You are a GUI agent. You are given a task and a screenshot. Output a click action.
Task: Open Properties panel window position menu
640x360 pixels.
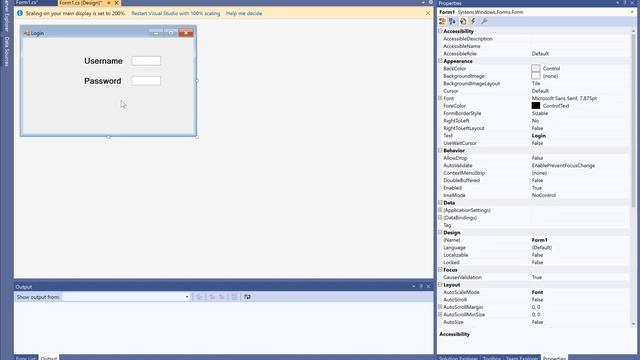[x=618, y=3]
